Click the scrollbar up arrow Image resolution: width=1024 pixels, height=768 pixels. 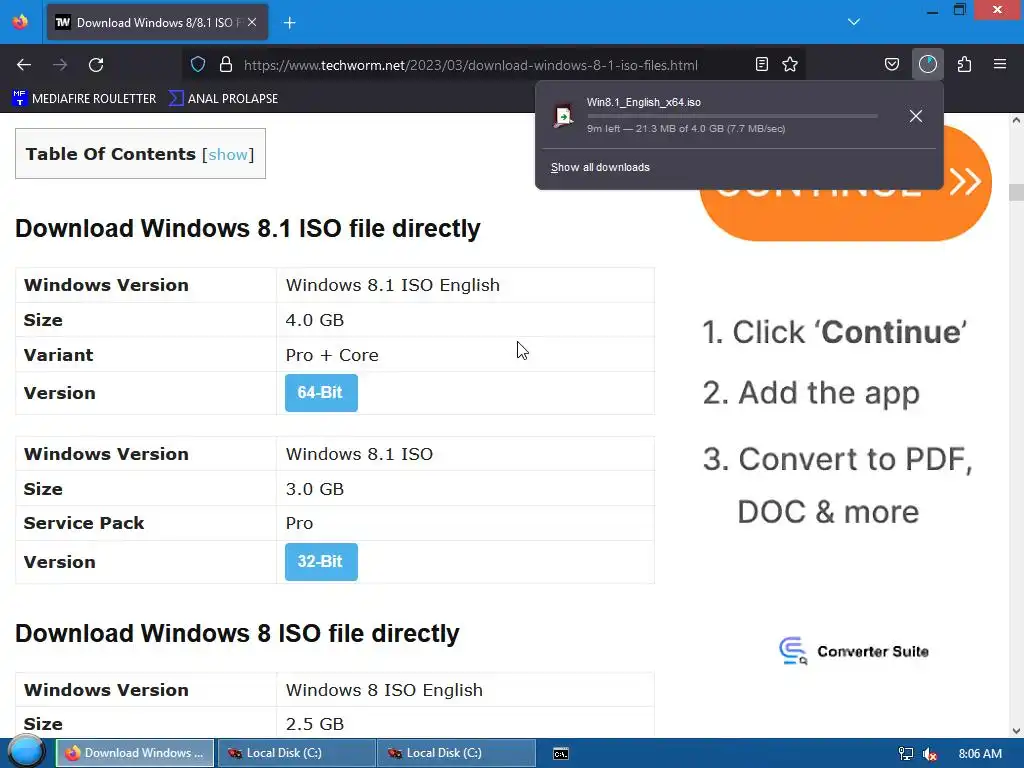tap(1016, 120)
